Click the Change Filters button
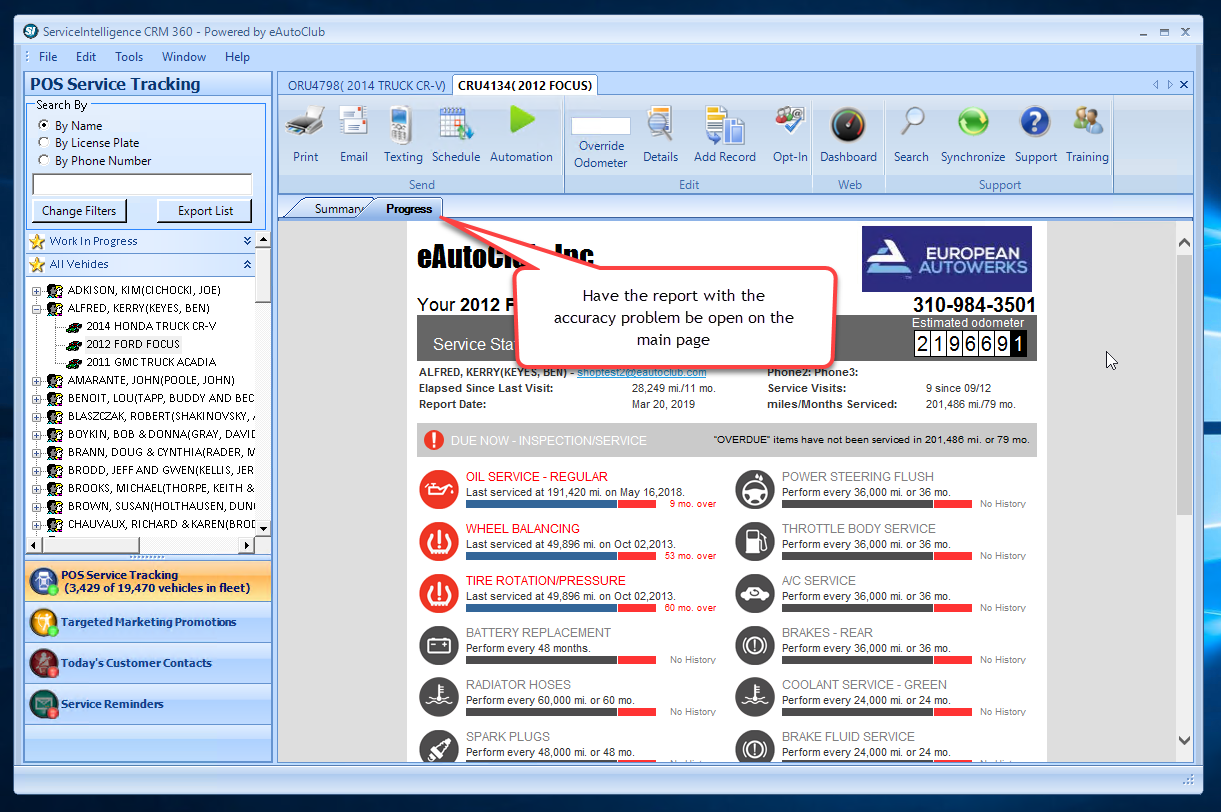Viewport: 1221px width, 812px height. (x=79, y=211)
